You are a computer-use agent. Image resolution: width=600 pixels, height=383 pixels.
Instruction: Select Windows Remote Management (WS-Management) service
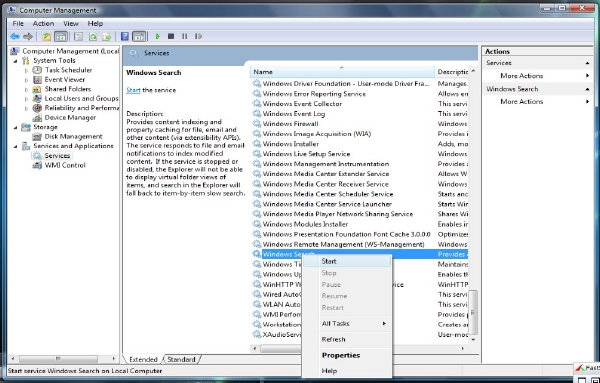[x=360, y=244]
